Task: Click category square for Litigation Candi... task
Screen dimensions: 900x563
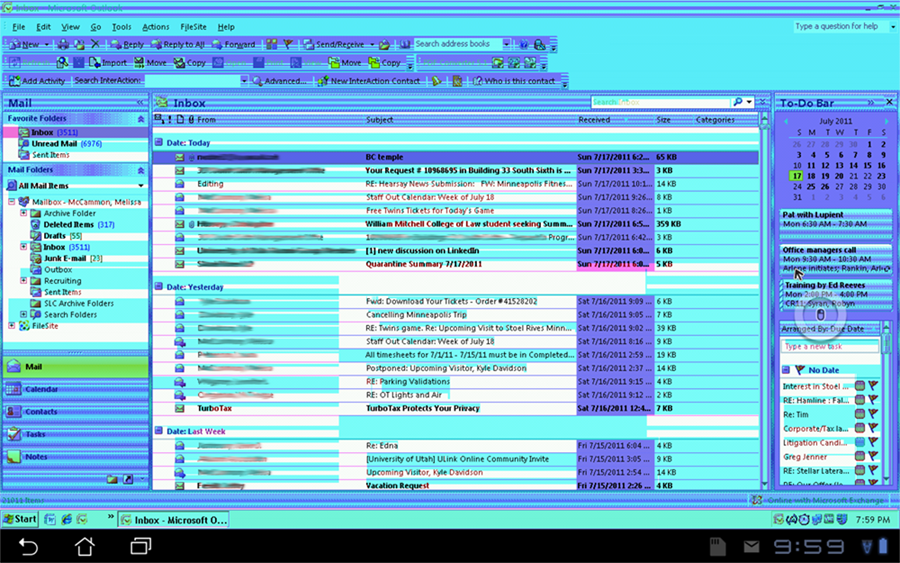Action: [860, 442]
